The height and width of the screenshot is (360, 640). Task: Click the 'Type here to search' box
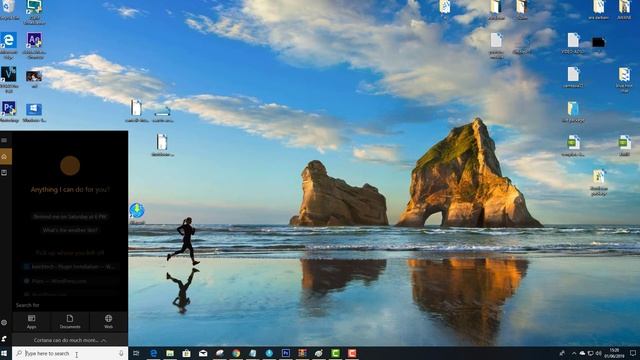coord(70,353)
